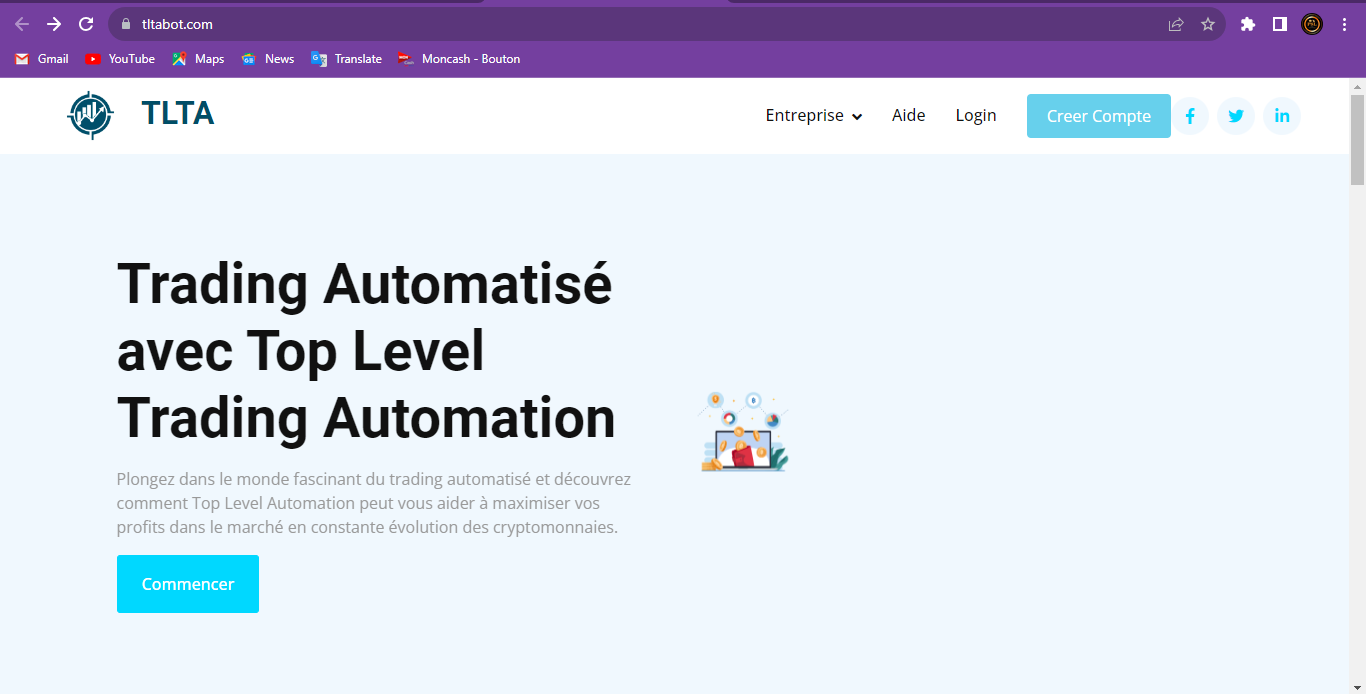
Task: View site information via the lock icon
Action: pyautogui.click(x=126, y=24)
